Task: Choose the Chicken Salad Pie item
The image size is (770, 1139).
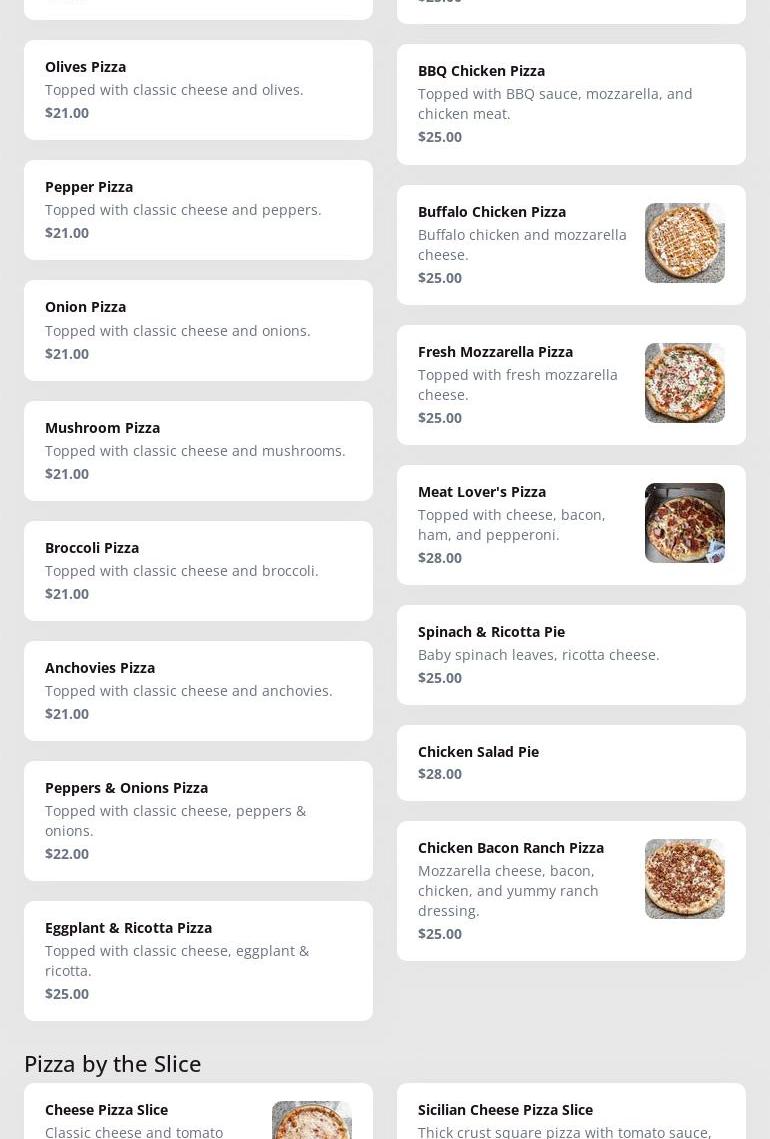Action: (x=571, y=763)
